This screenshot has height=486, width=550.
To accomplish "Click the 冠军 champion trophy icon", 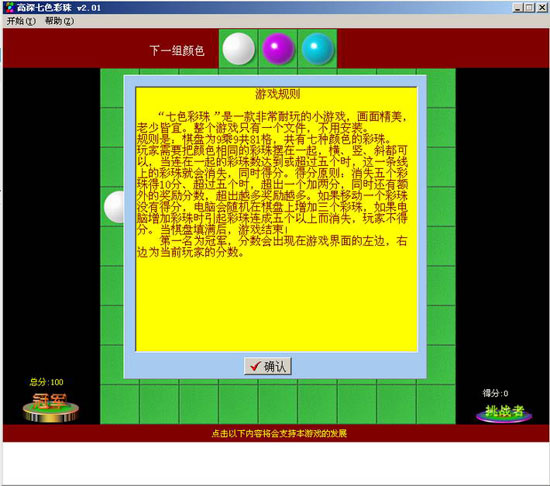I will tap(51, 407).
